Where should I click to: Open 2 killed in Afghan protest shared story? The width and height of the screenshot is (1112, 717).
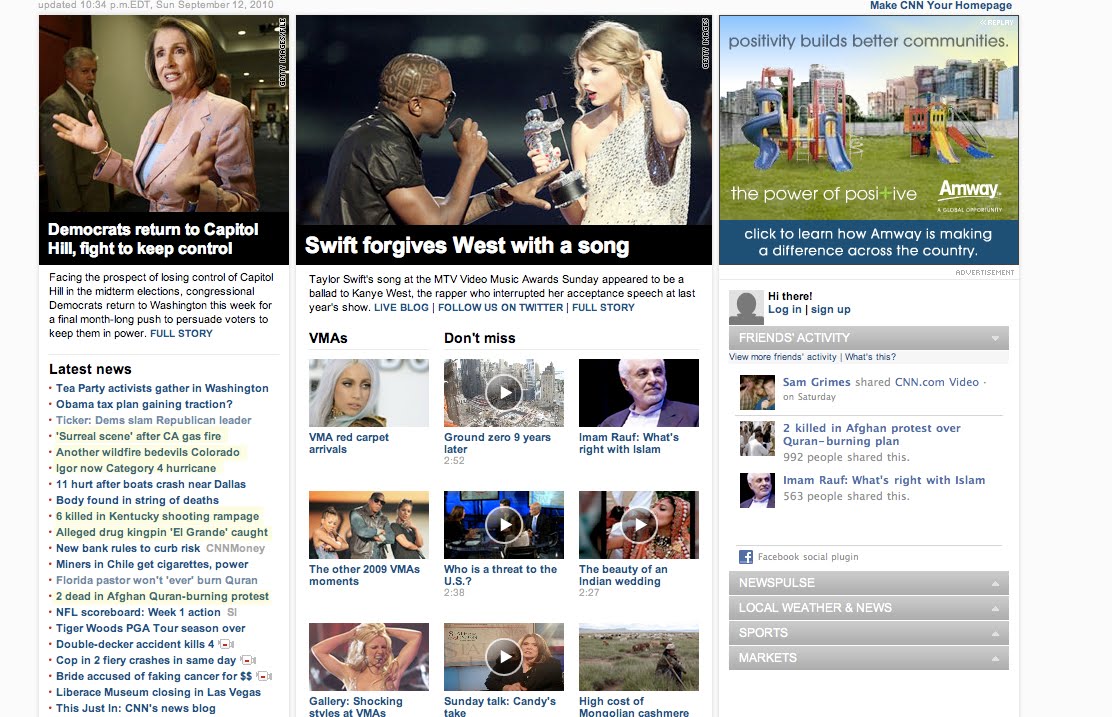(872, 435)
